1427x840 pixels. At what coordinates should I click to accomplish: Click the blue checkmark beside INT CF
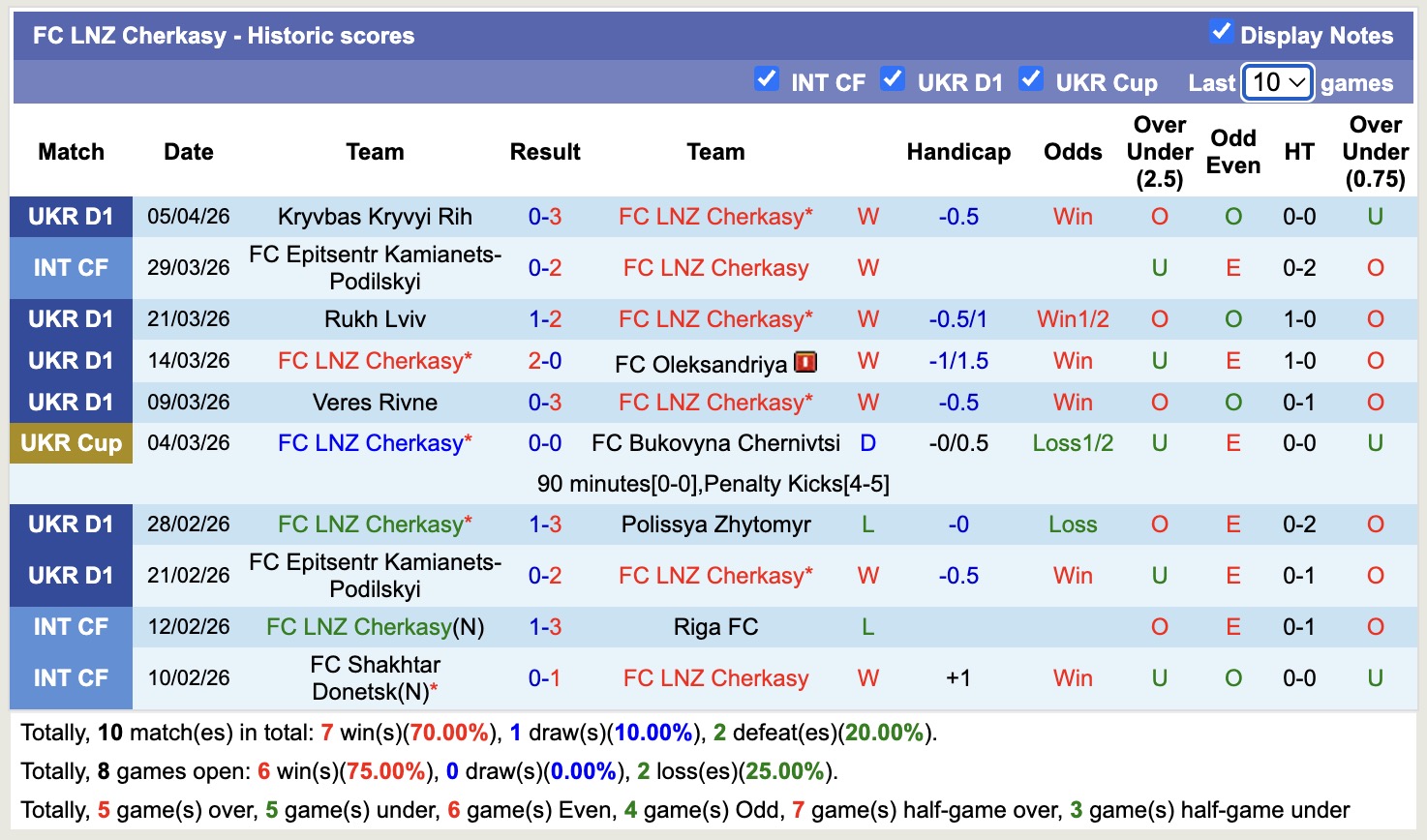click(767, 79)
